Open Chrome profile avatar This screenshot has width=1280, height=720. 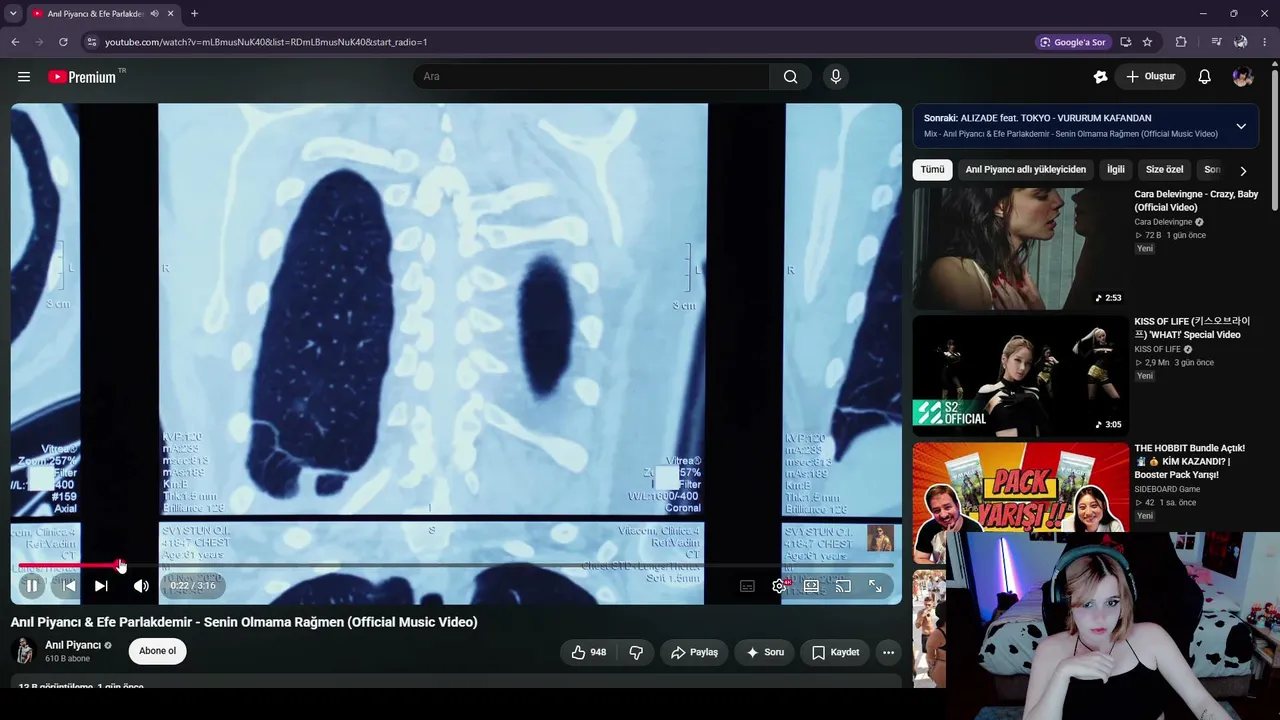(x=1241, y=42)
